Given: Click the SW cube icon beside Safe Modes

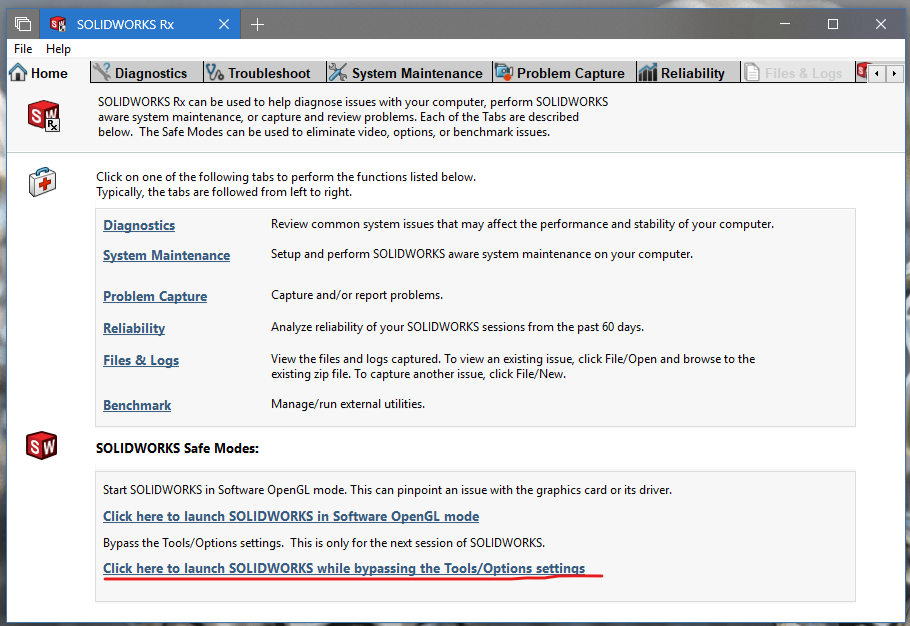Looking at the screenshot, I should (x=41, y=446).
